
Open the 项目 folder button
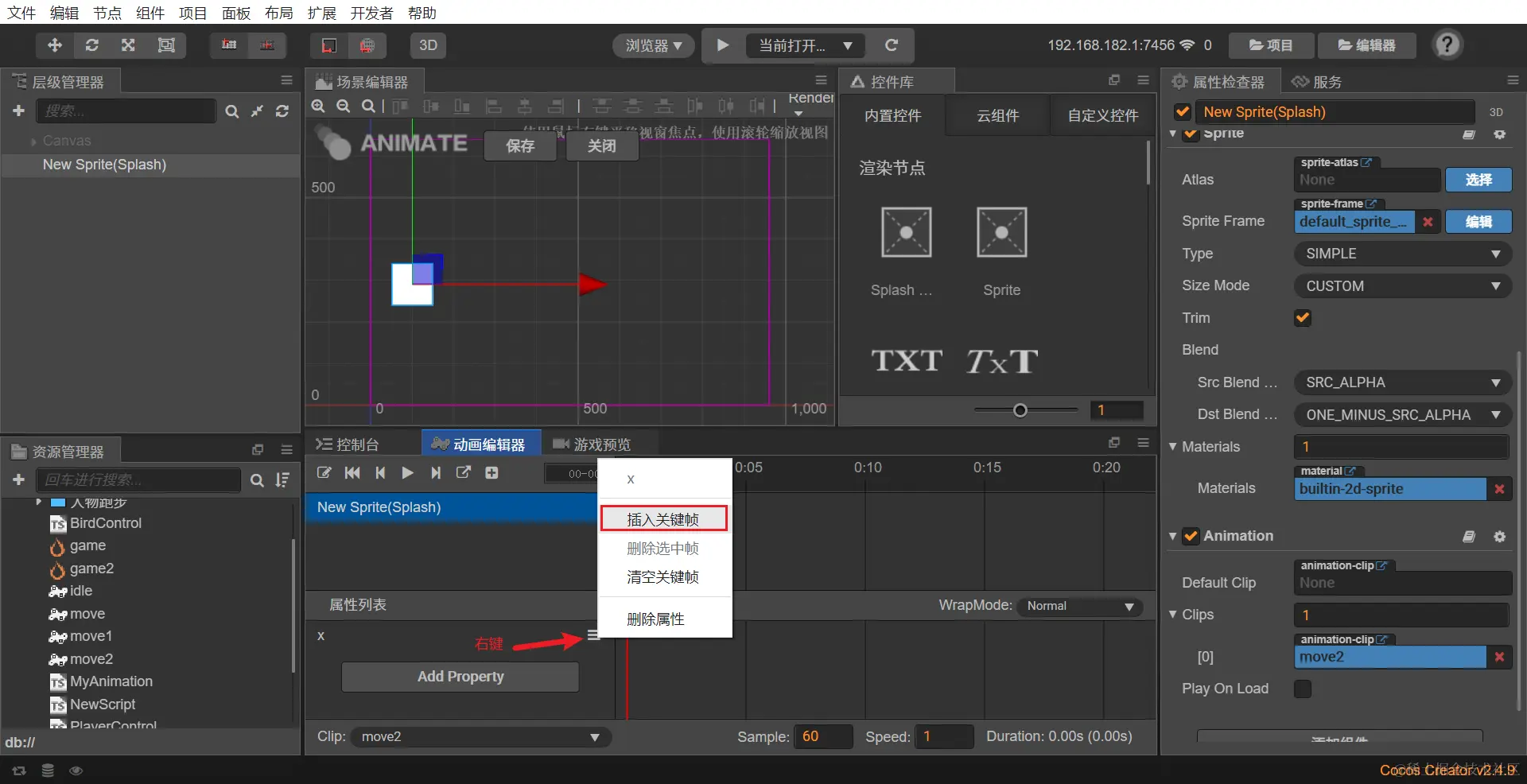1270,45
